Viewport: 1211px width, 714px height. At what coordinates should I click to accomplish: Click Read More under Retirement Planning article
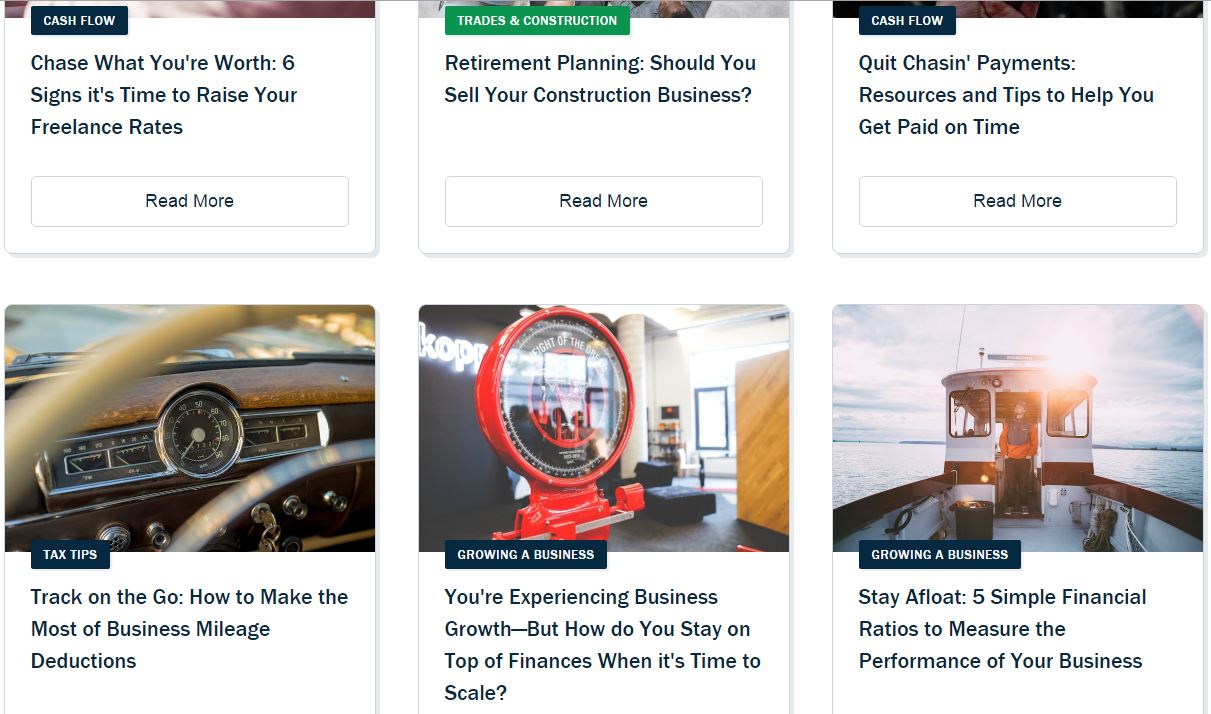(604, 201)
